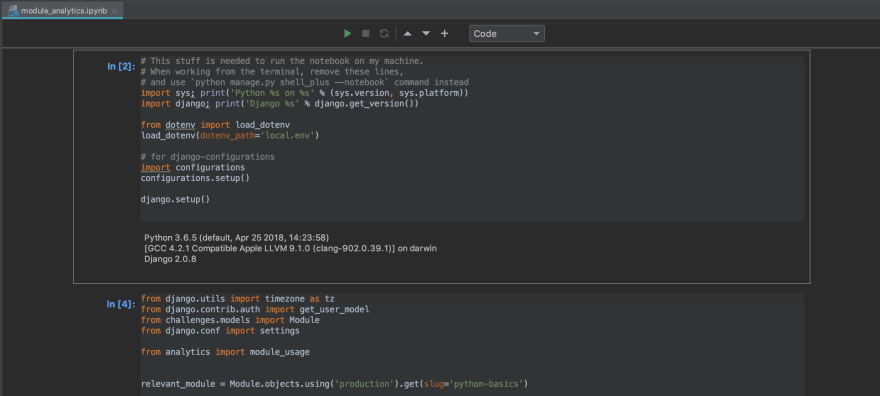Click the Python 3.6.5 output line

click(x=236, y=237)
